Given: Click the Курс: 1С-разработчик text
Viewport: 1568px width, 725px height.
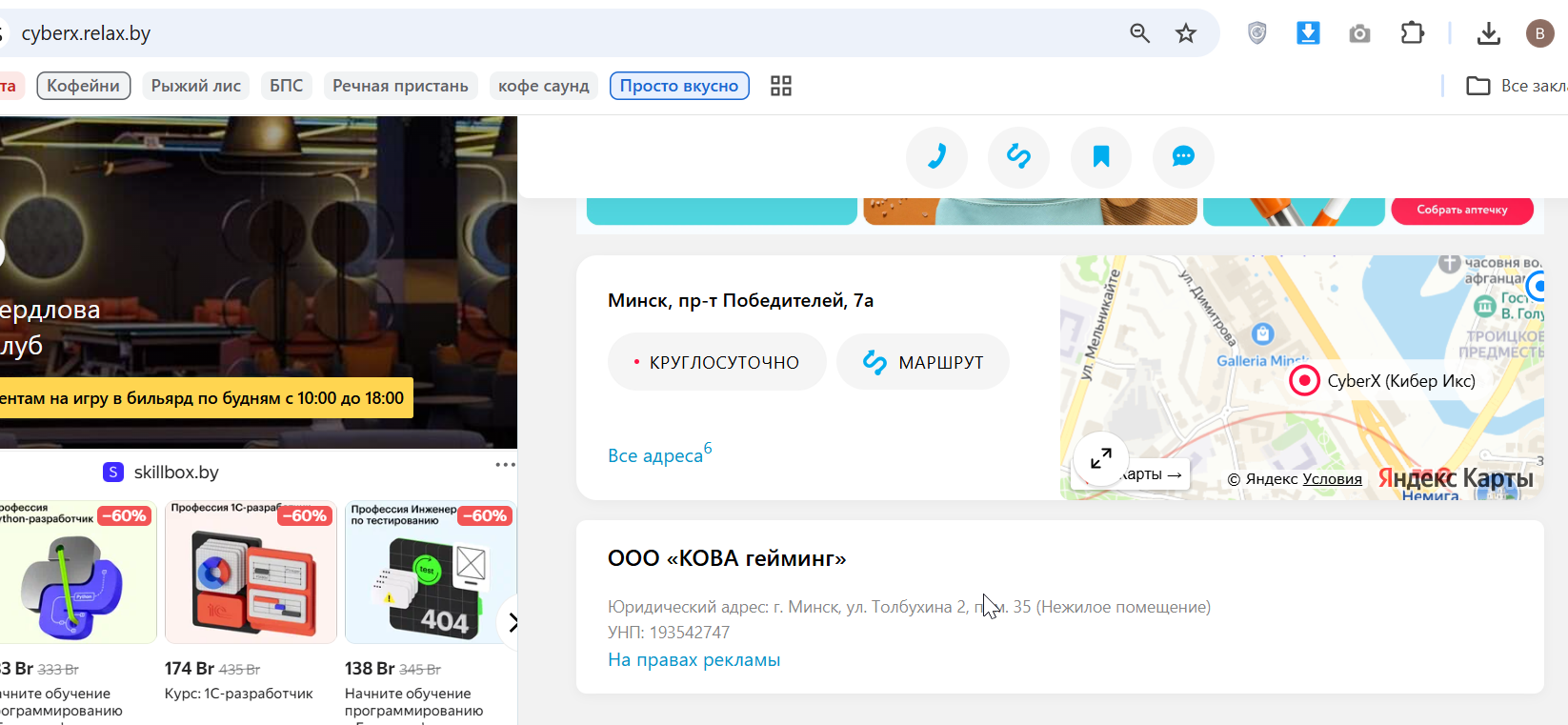Looking at the screenshot, I should pyautogui.click(x=238, y=694).
